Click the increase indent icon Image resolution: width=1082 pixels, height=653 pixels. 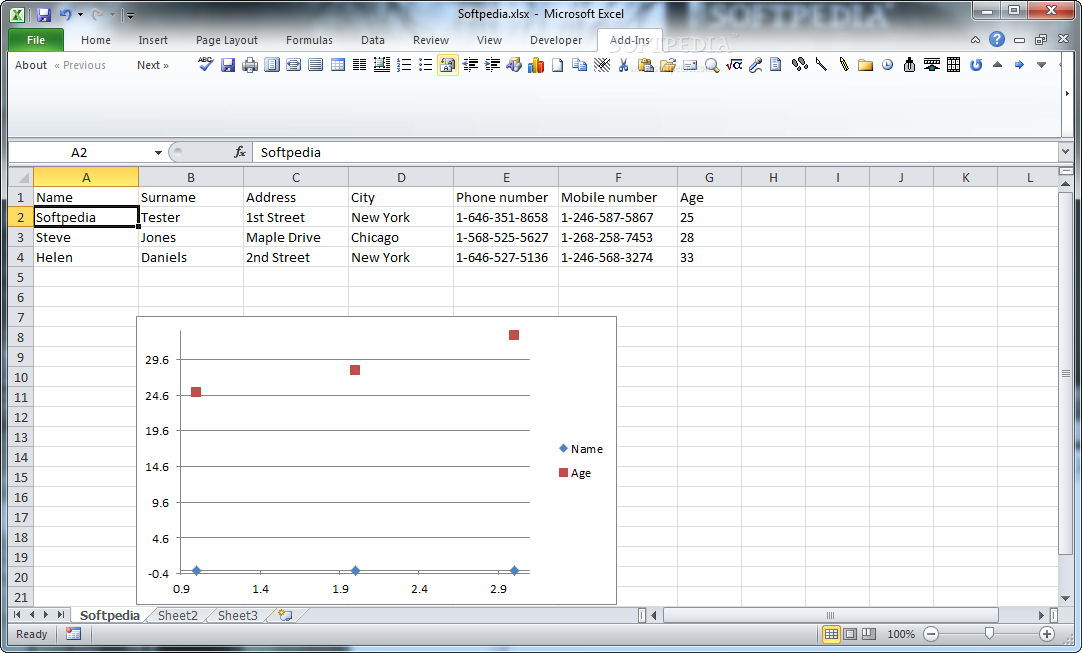[493, 65]
